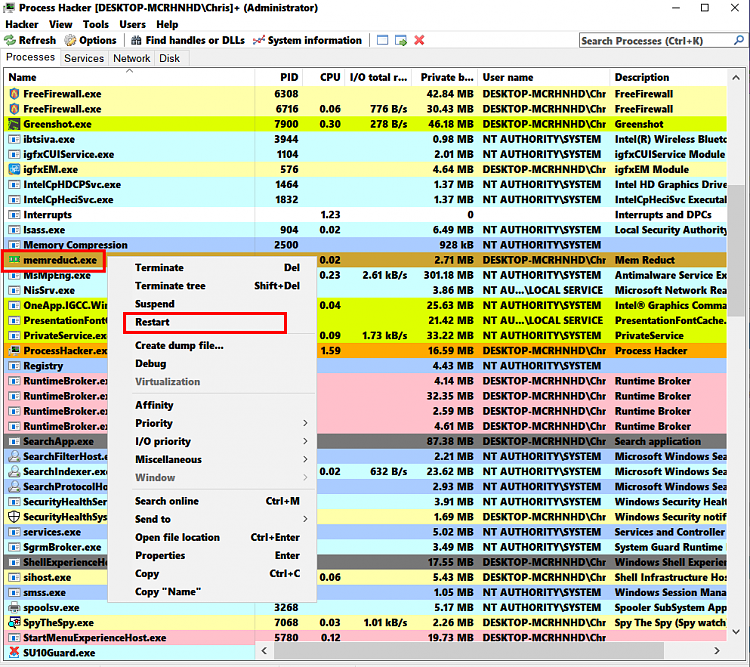The image size is (750, 667).
Task: Open System information graph window
Action: click(x=308, y=40)
